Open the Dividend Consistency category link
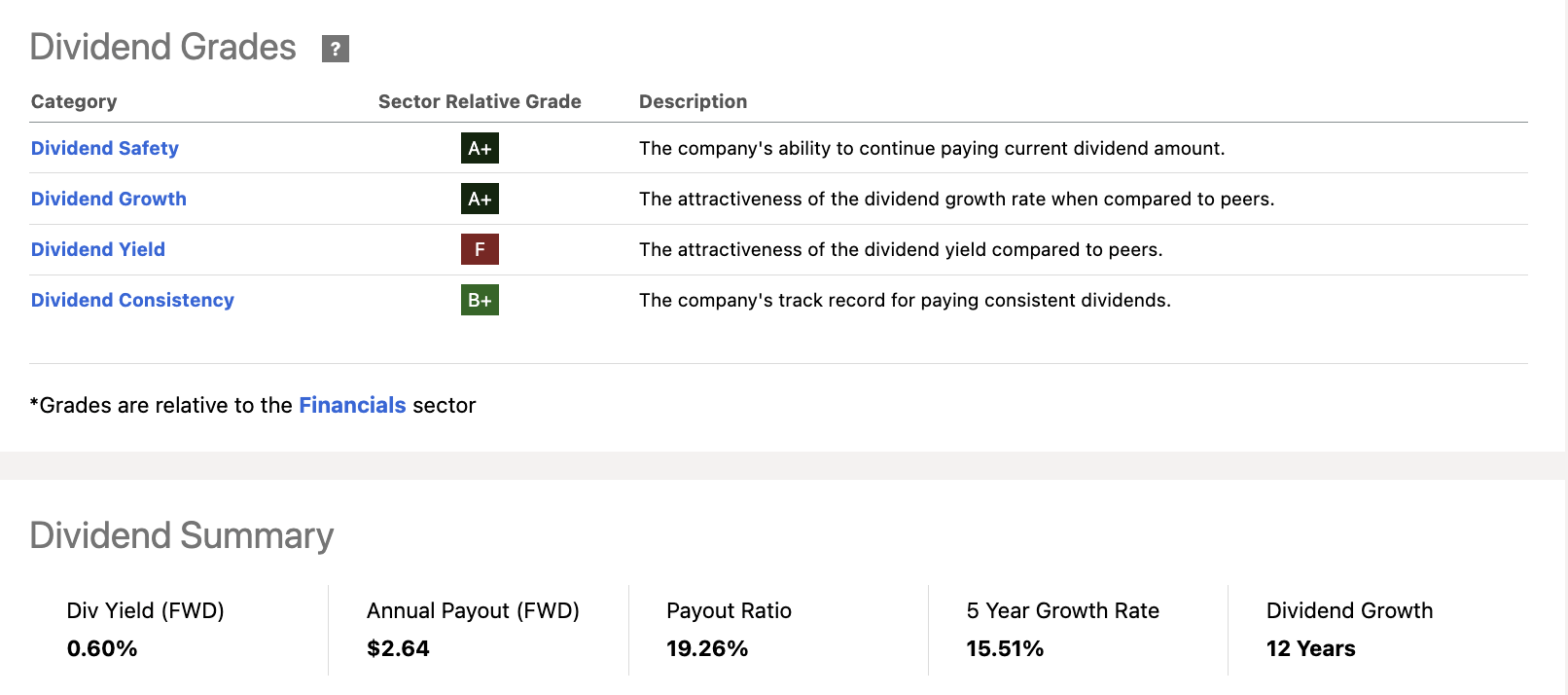 tap(132, 300)
